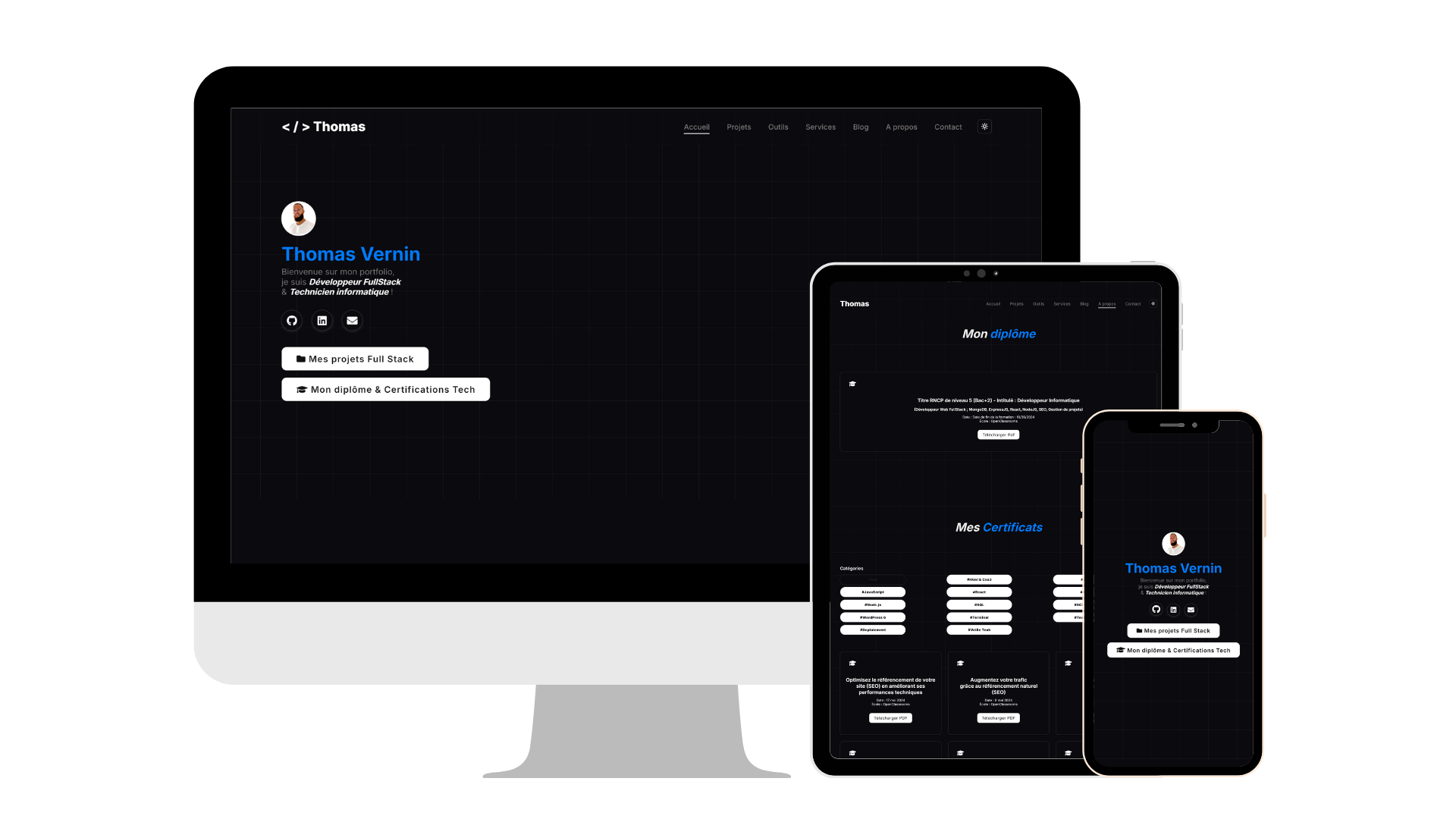The width and height of the screenshot is (1456, 819).
Task: Click the Thomas profile avatar thumbnail
Action: pyautogui.click(x=299, y=216)
